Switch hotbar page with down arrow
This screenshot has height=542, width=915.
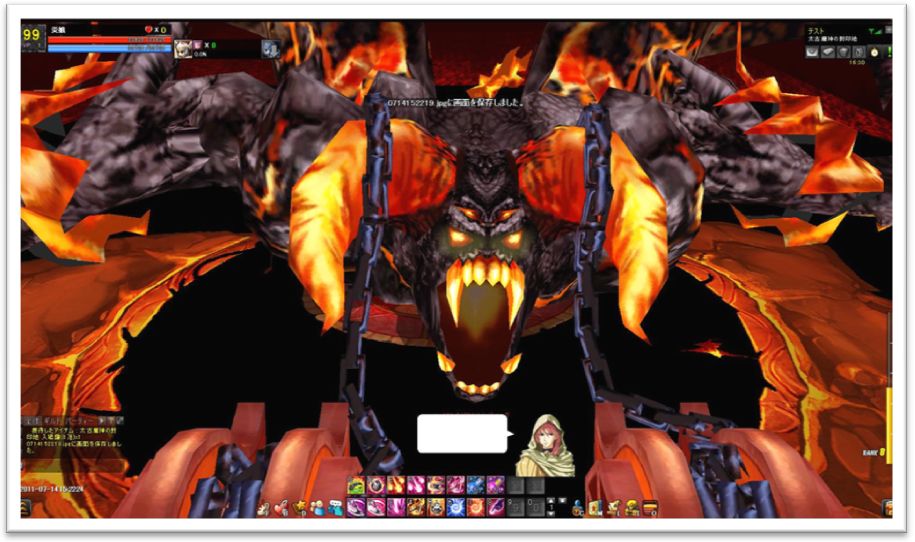(x=550, y=513)
